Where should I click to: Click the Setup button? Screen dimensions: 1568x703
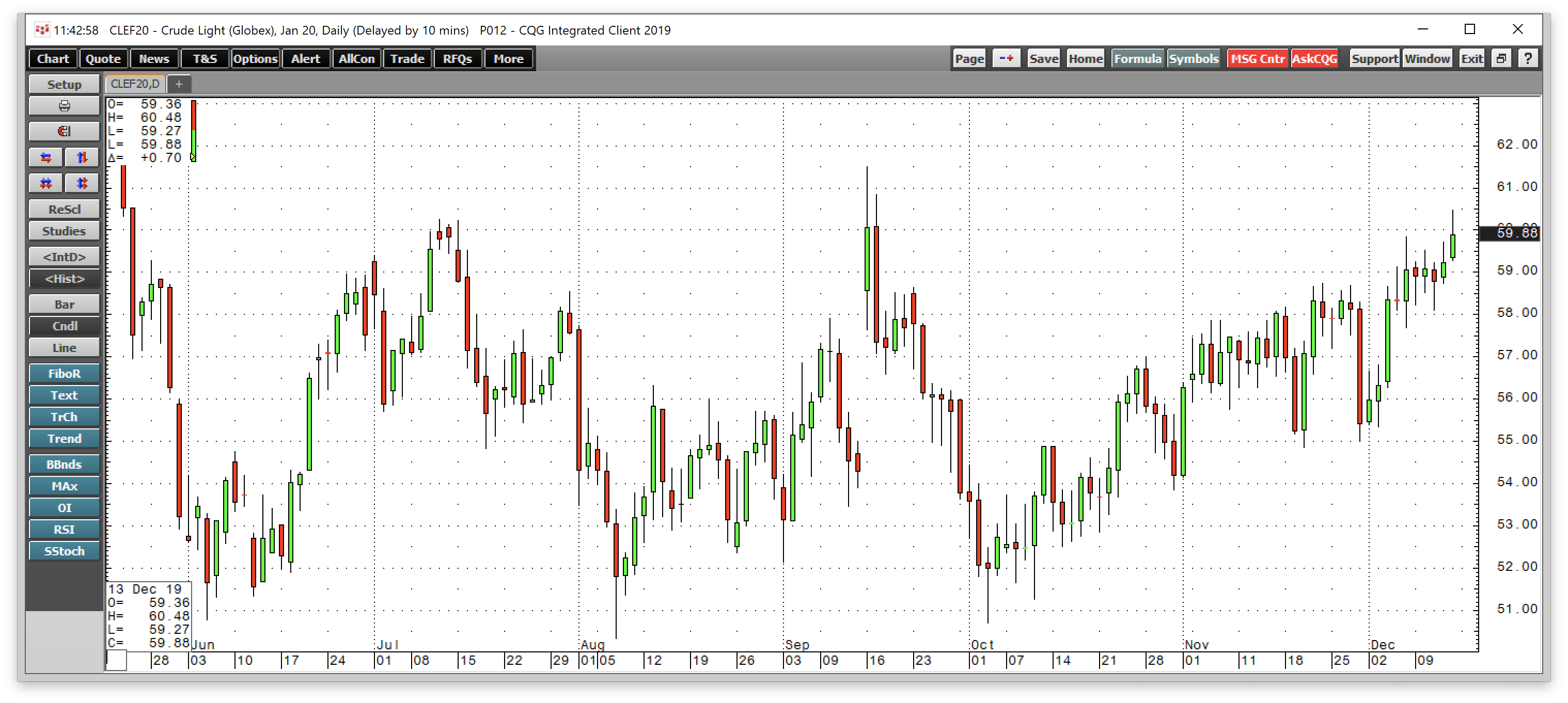pyautogui.click(x=64, y=84)
